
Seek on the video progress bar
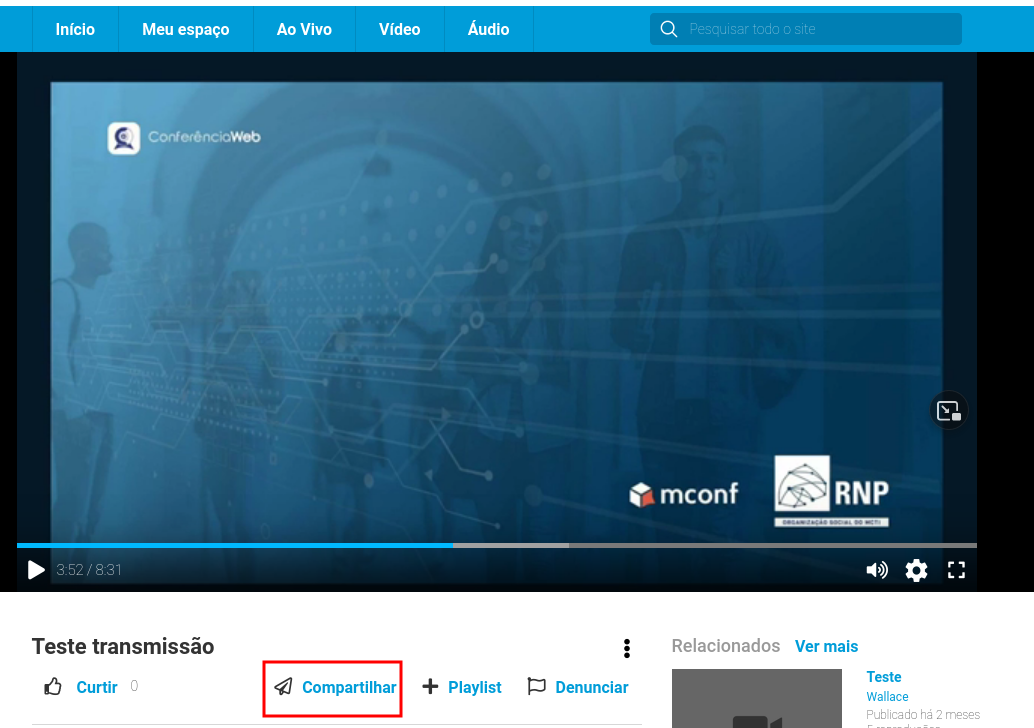pos(497,545)
